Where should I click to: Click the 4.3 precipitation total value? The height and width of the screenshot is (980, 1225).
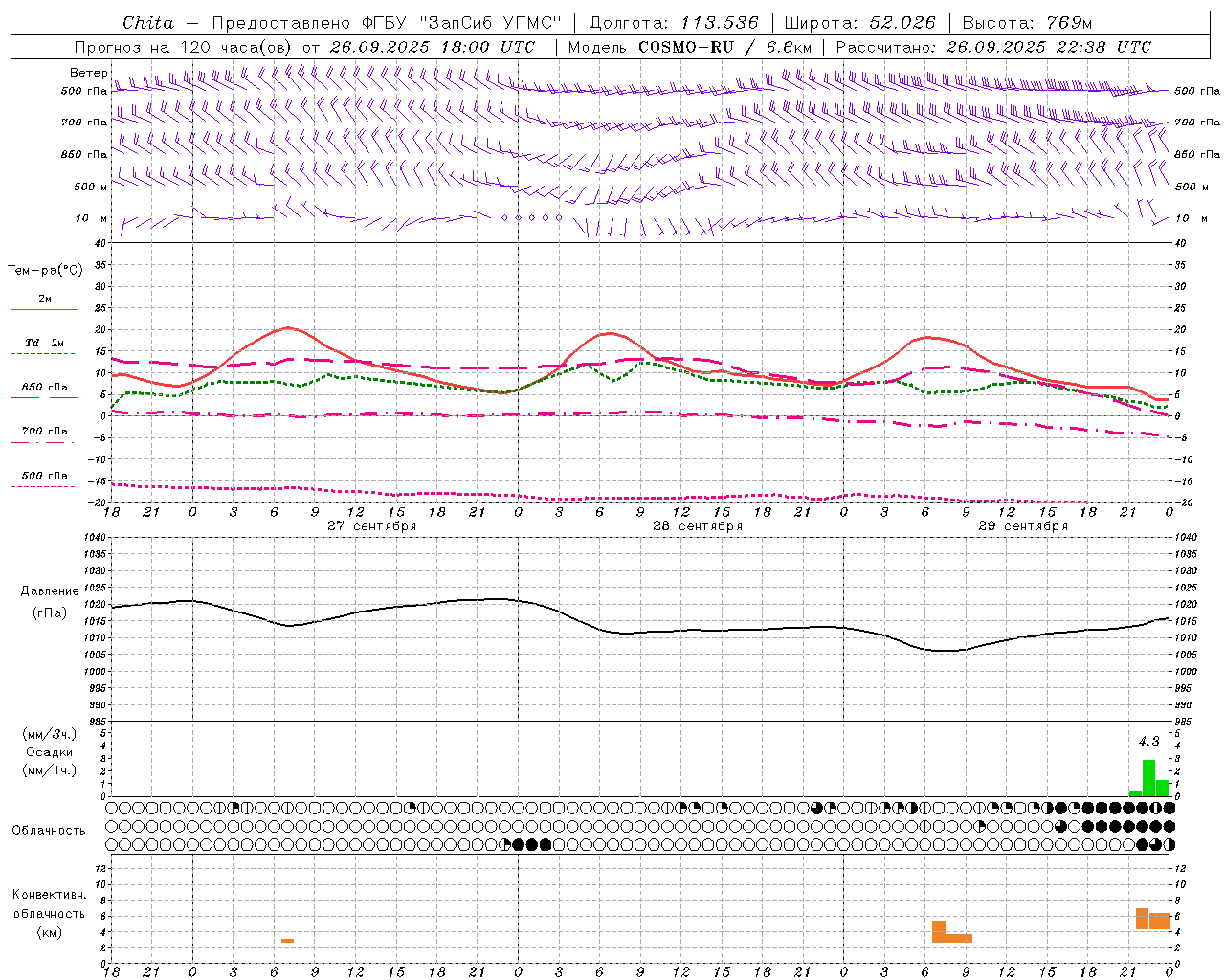click(x=1148, y=742)
